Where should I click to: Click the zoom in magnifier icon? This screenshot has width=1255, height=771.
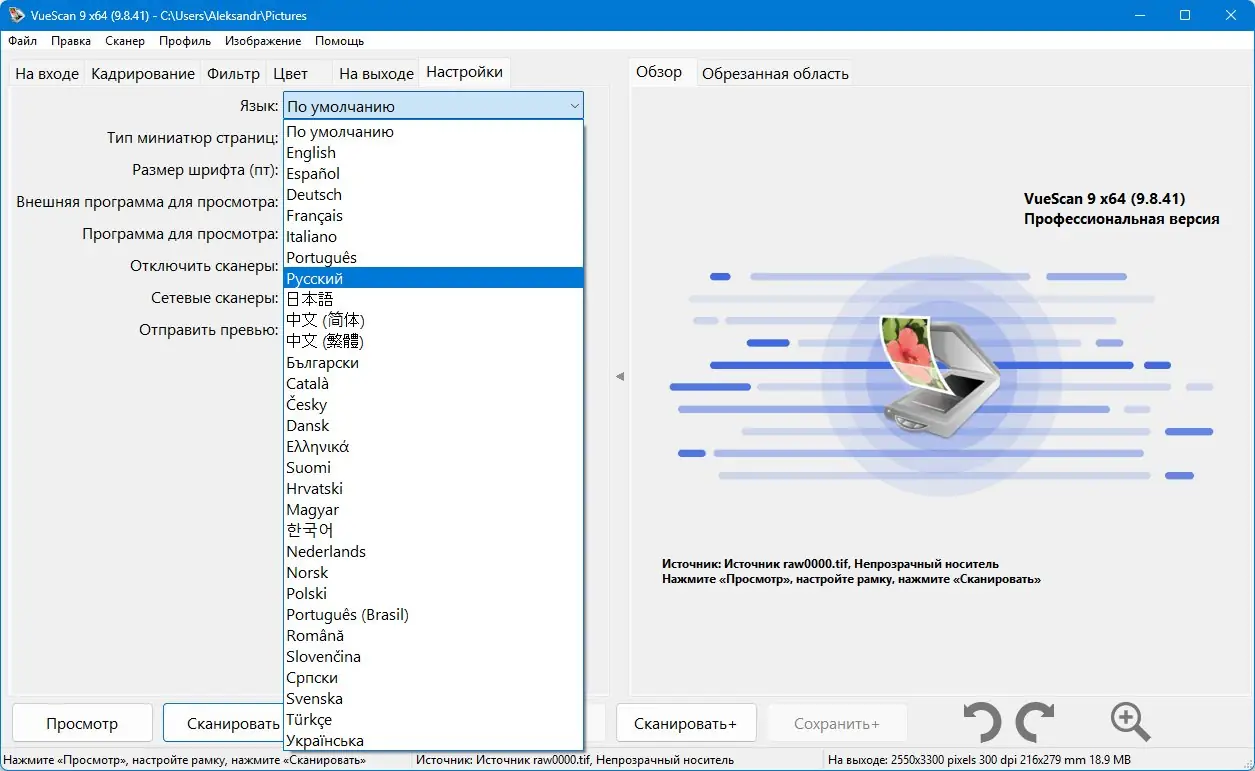(1130, 722)
